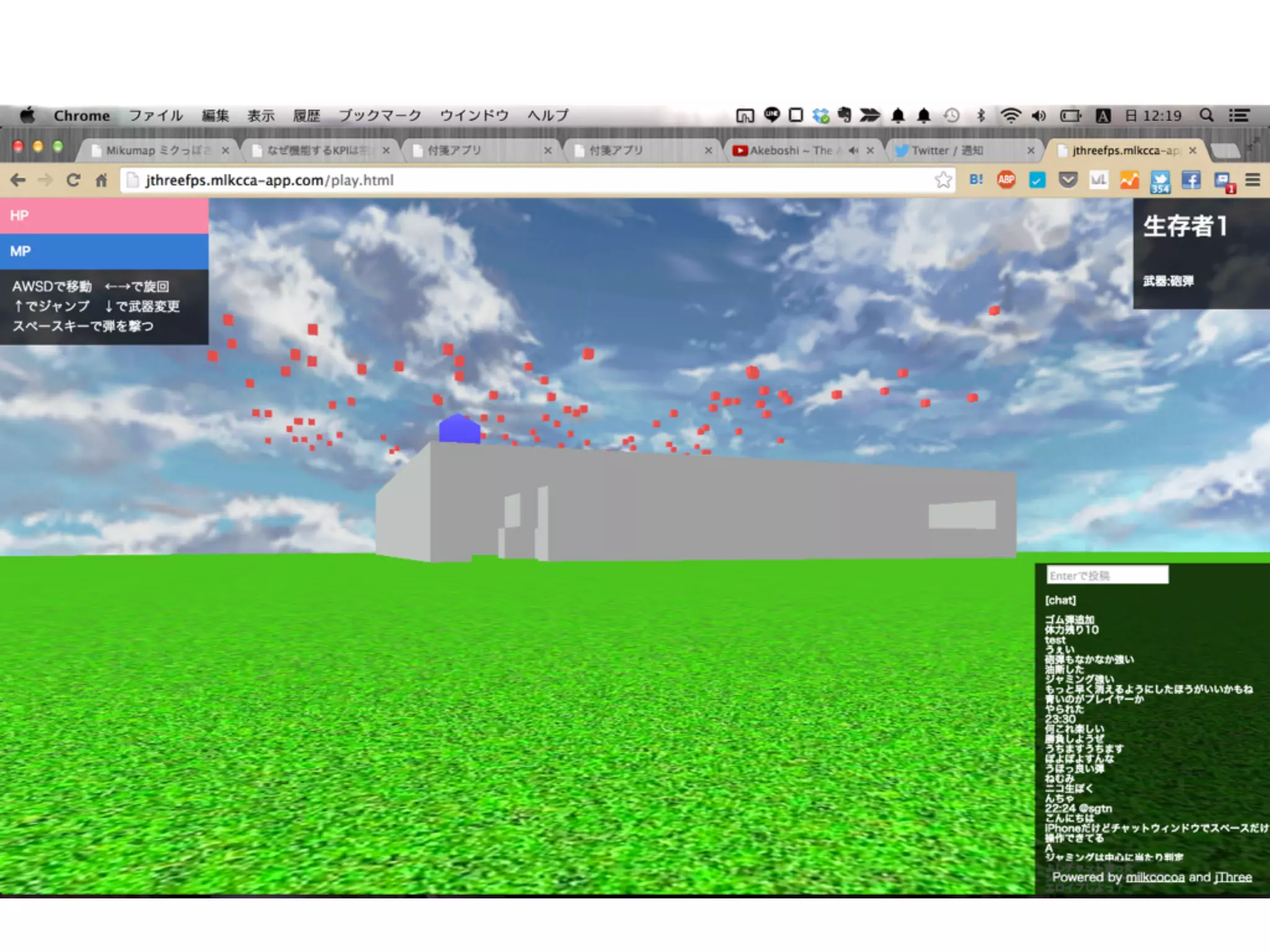The height and width of the screenshot is (952, 1270).
Task: Click the browser reload button
Action: pos(73,180)
